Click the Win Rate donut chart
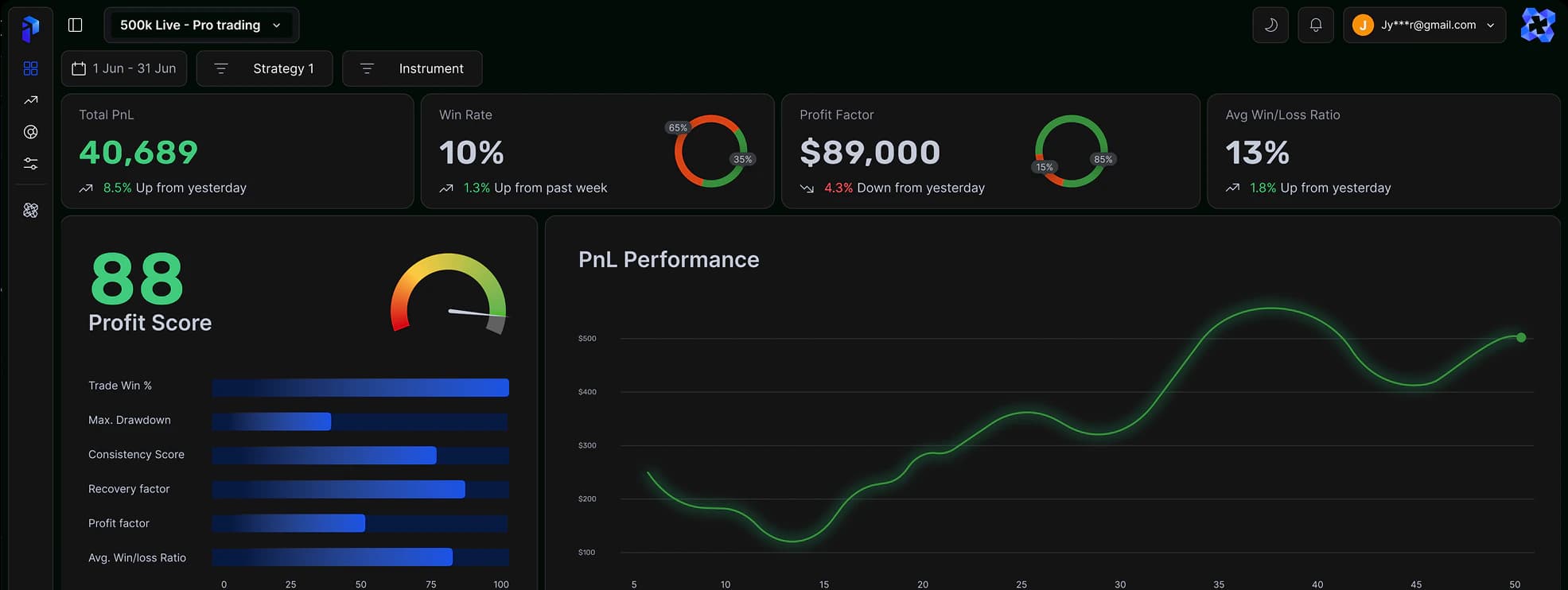This screenshot has width=1568, height=590. (x=710, y=151)
